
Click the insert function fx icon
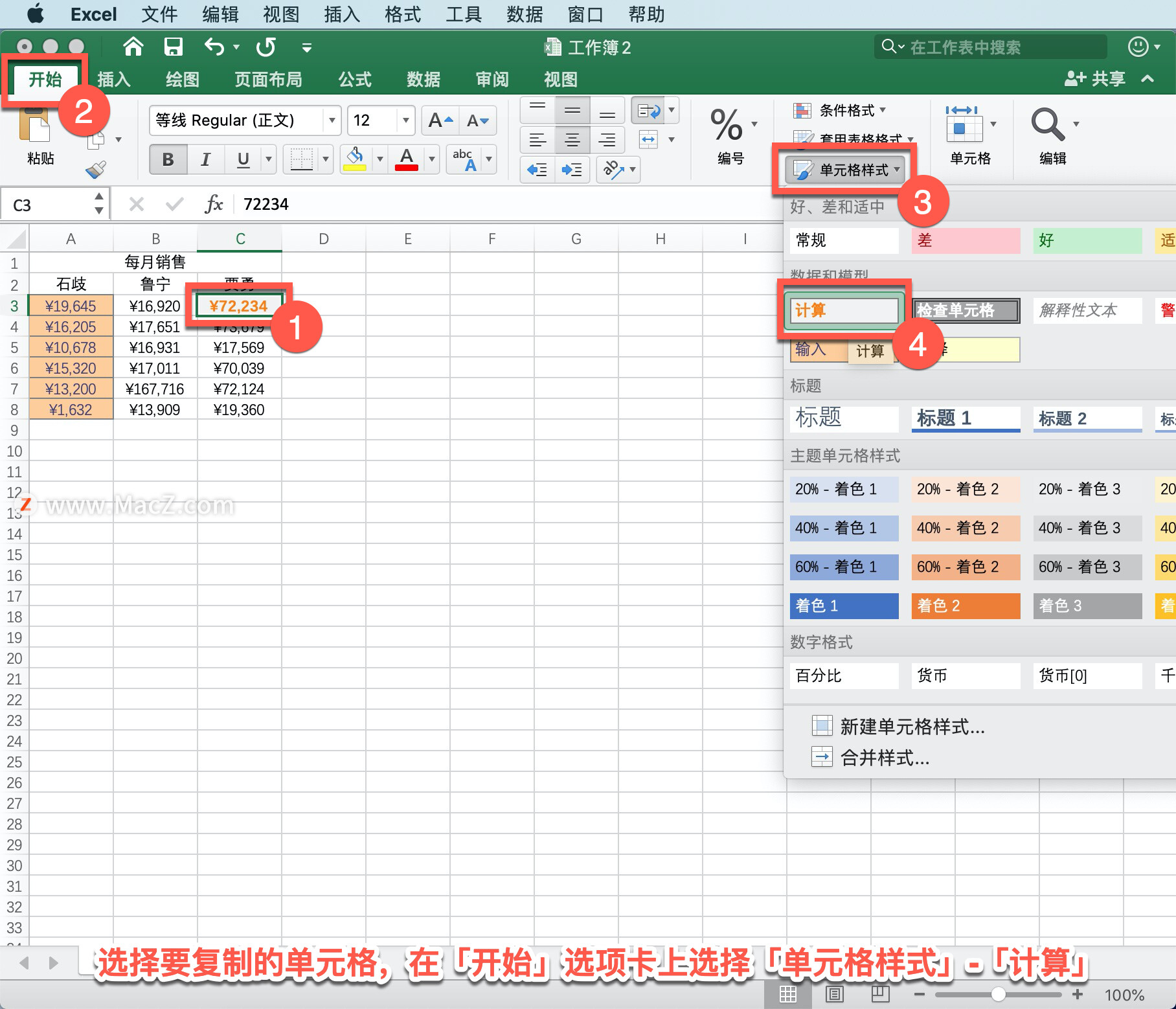point(214,205)
